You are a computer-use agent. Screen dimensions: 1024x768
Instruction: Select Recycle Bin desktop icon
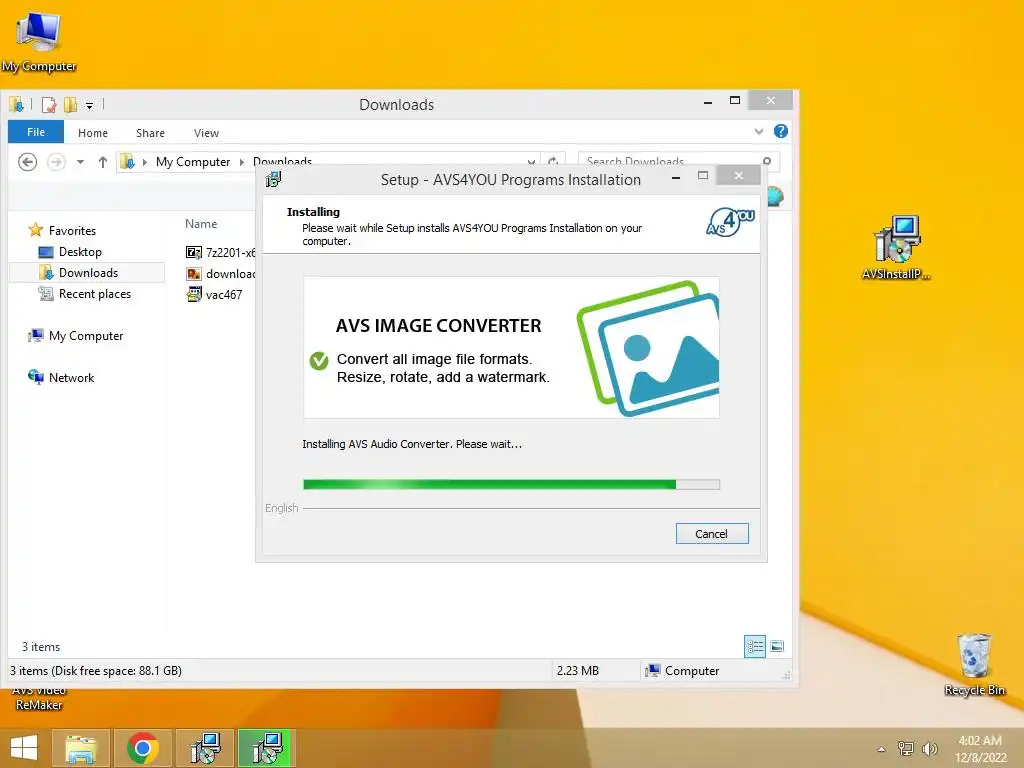point(974,664)
